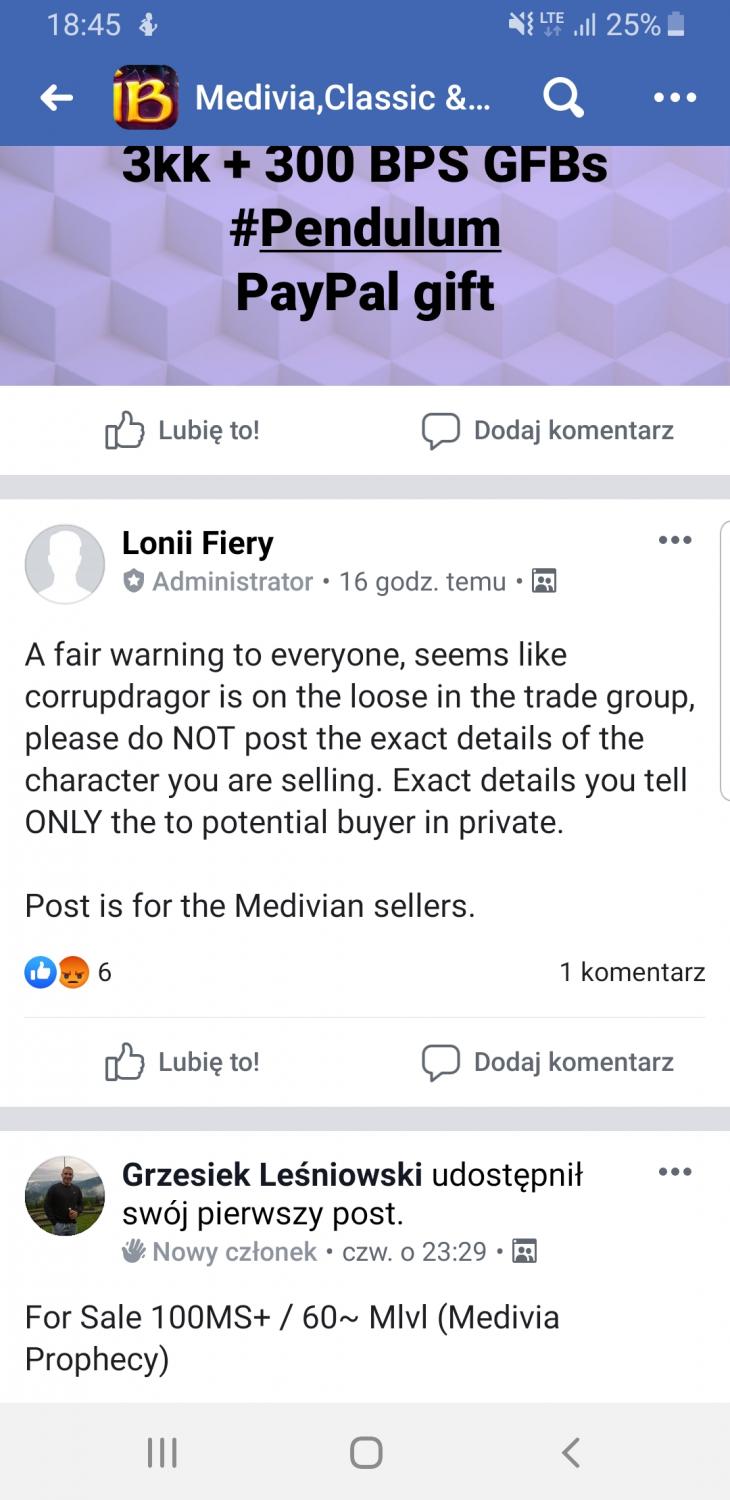Open the group title Medivia,Classic
The image size is (730, 1500).
point(342,98)
